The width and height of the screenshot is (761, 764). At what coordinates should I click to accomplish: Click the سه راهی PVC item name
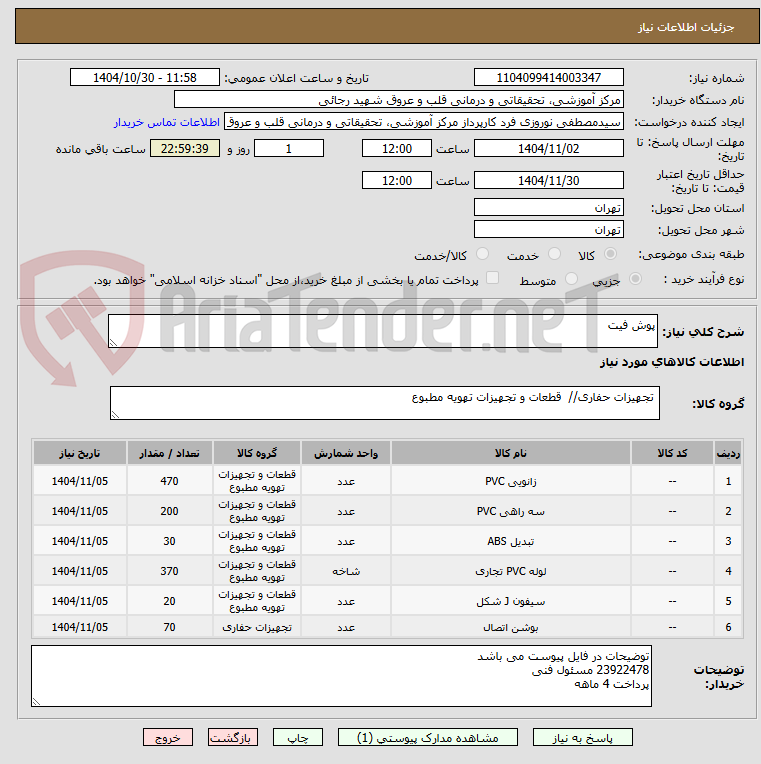[511, 511]
